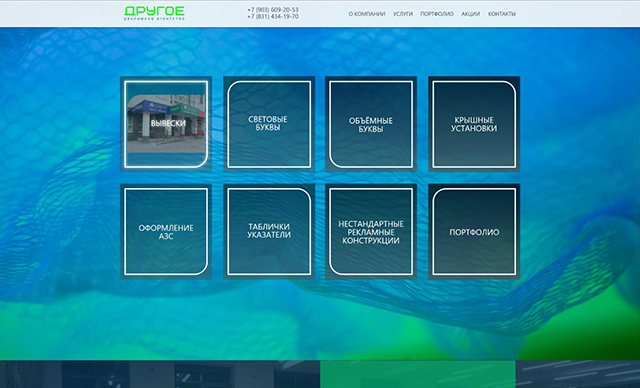
Task: Open the КРЫШНЫЕ УСТАНОВКИ tile
Action: click(474, 124)
